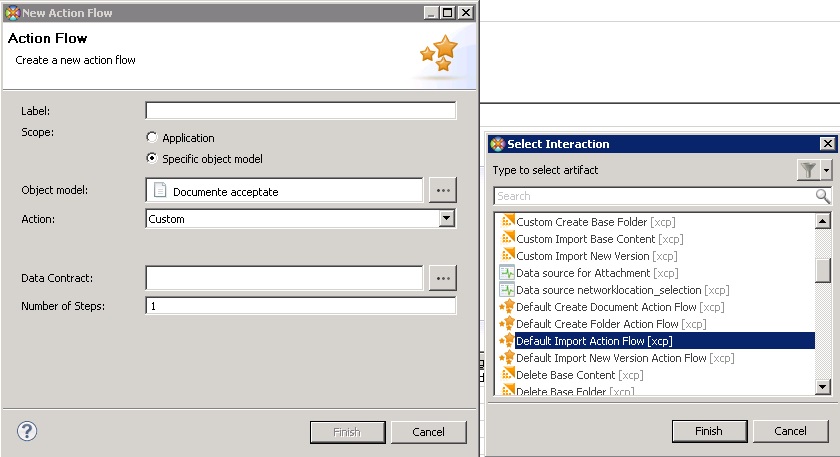Click the Select Interaction title bar app icon
The height and width of the screenshot is (457, 840).
click(x=498, y=144)
